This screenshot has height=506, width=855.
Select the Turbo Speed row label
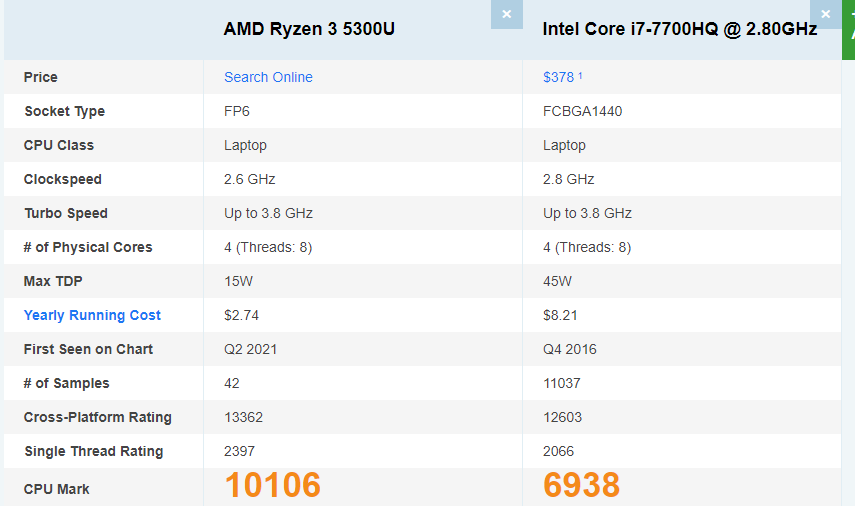(x=66, y=213)
